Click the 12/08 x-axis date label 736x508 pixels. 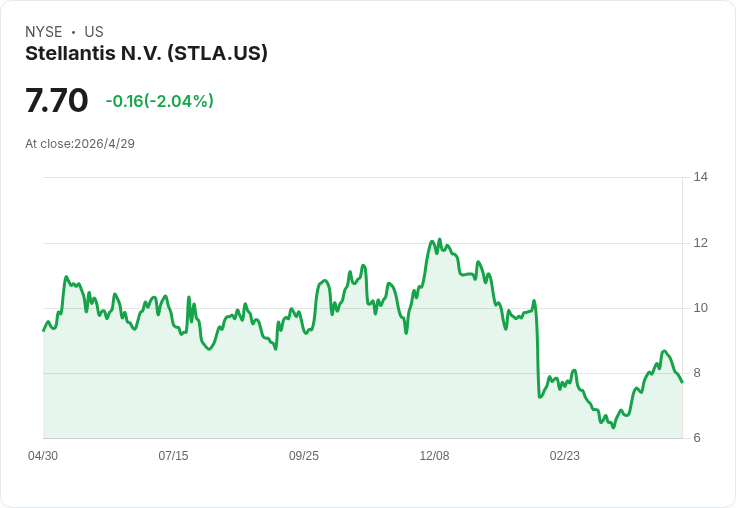(x=434, y=455)
